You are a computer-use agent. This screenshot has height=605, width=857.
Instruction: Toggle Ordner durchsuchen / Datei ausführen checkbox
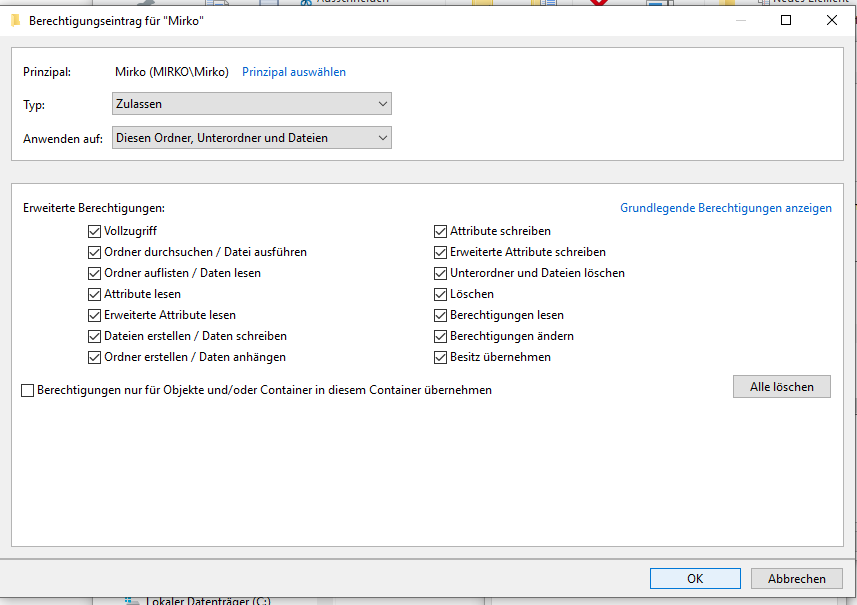coord(95,252)
